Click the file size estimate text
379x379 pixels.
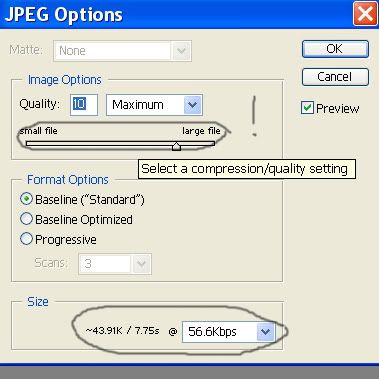(x=122, y=331)
